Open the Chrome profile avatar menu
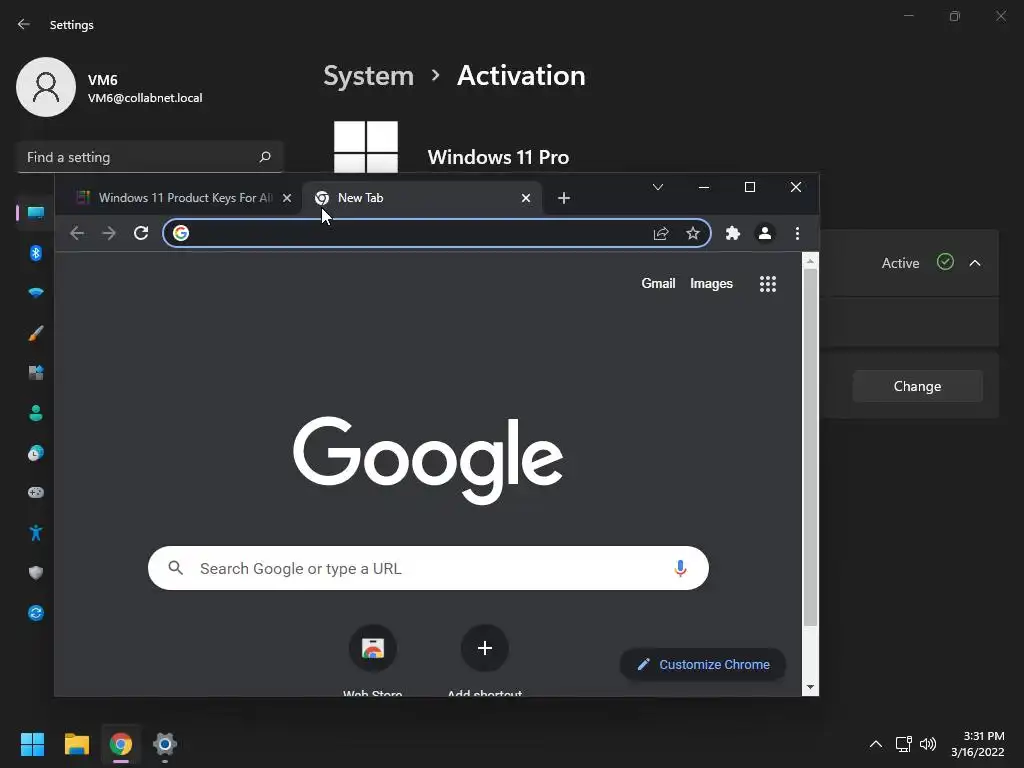The height and width of the screenshot is (768, 1024). tap(765, 233)
